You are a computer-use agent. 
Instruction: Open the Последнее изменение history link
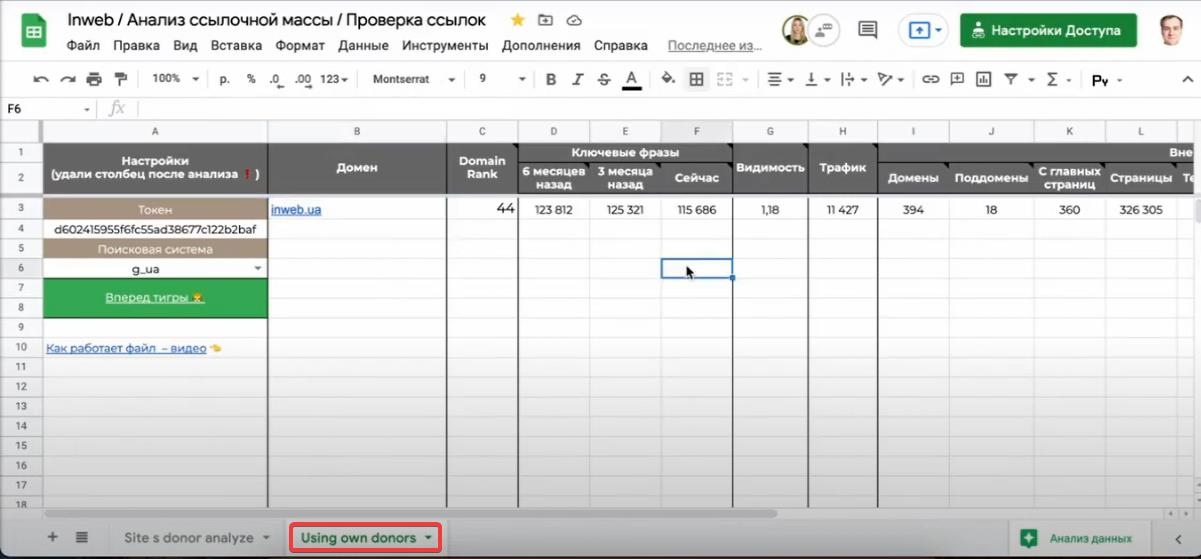click(715, 45)
